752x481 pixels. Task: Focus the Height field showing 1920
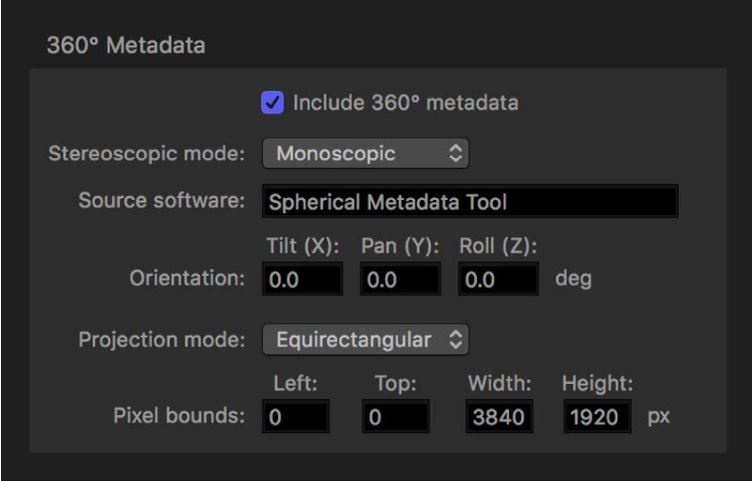coord(596,417)
